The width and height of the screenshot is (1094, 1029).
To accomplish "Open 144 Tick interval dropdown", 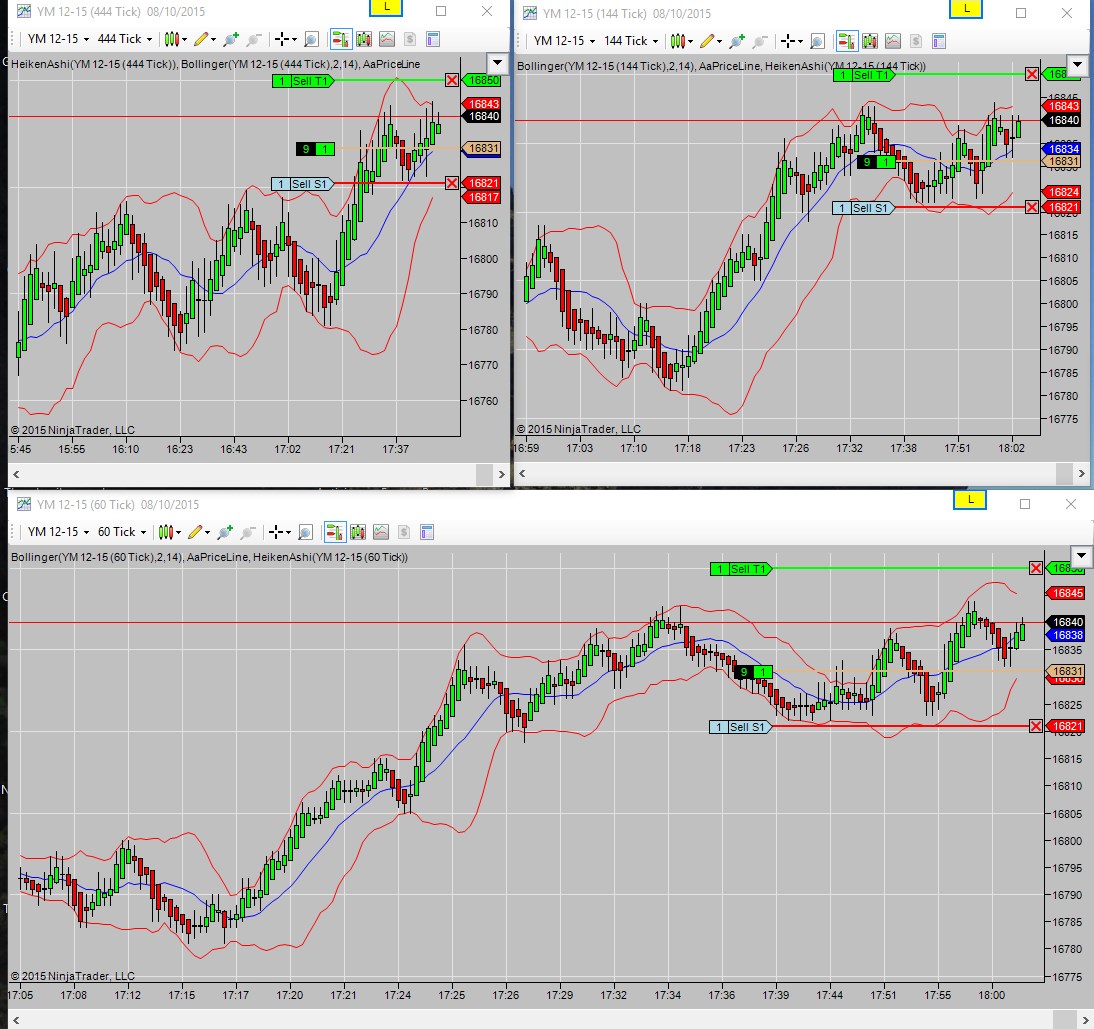I will (x=631, y=41).
